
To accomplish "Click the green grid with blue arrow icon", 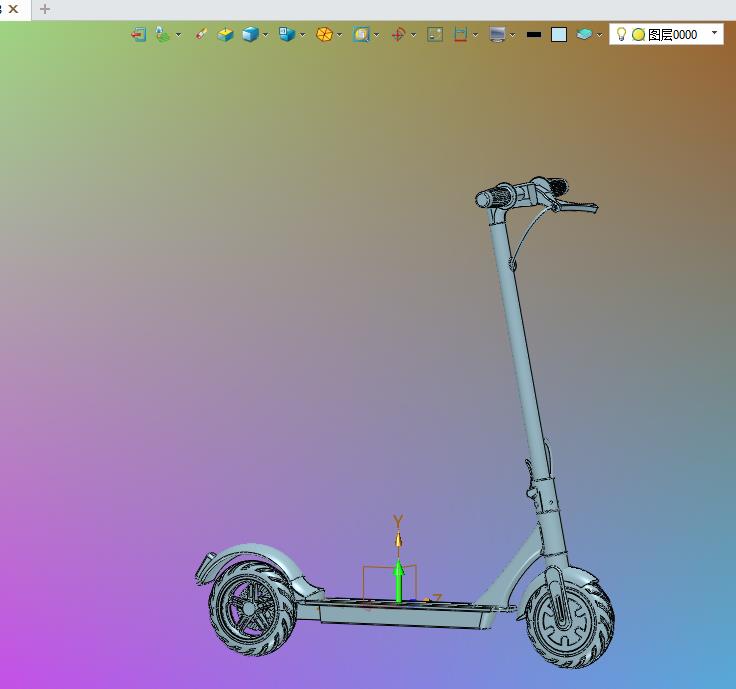I will 162,35.
